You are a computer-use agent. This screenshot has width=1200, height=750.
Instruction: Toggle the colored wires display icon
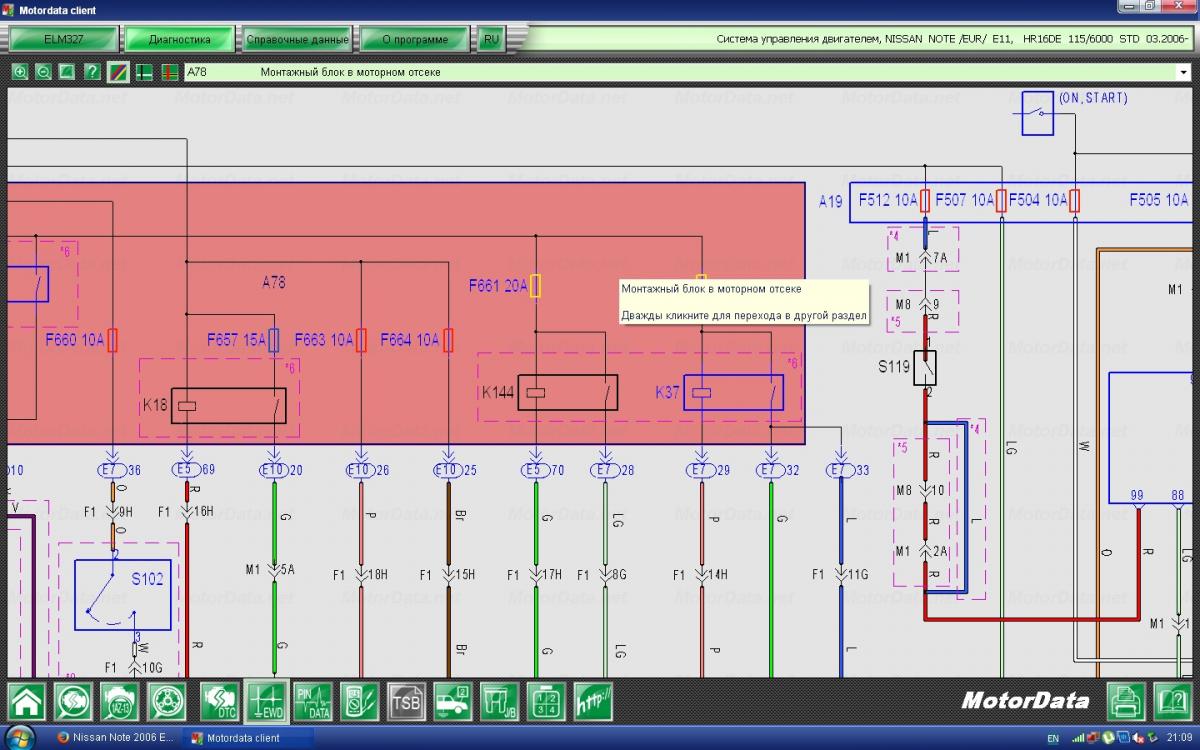click(x=117, y=72)
